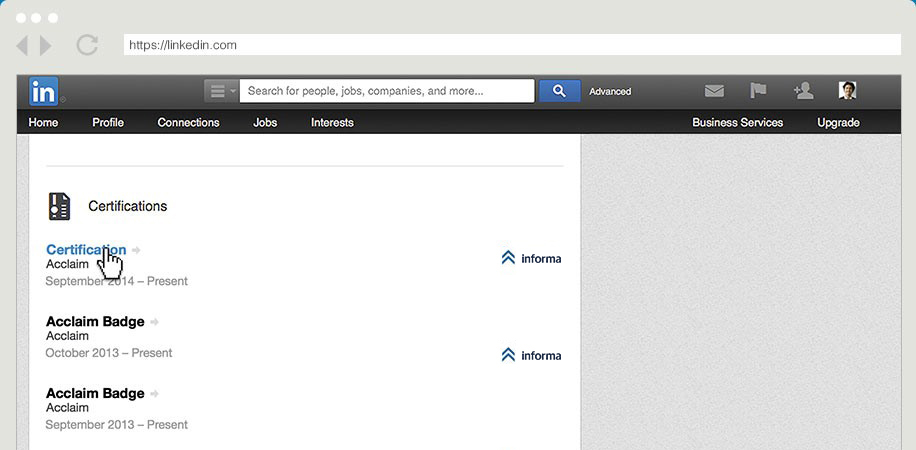Open the Connections menu
Image resolution: width=916 pixels, height=450 pixels.
pos(188,122)
